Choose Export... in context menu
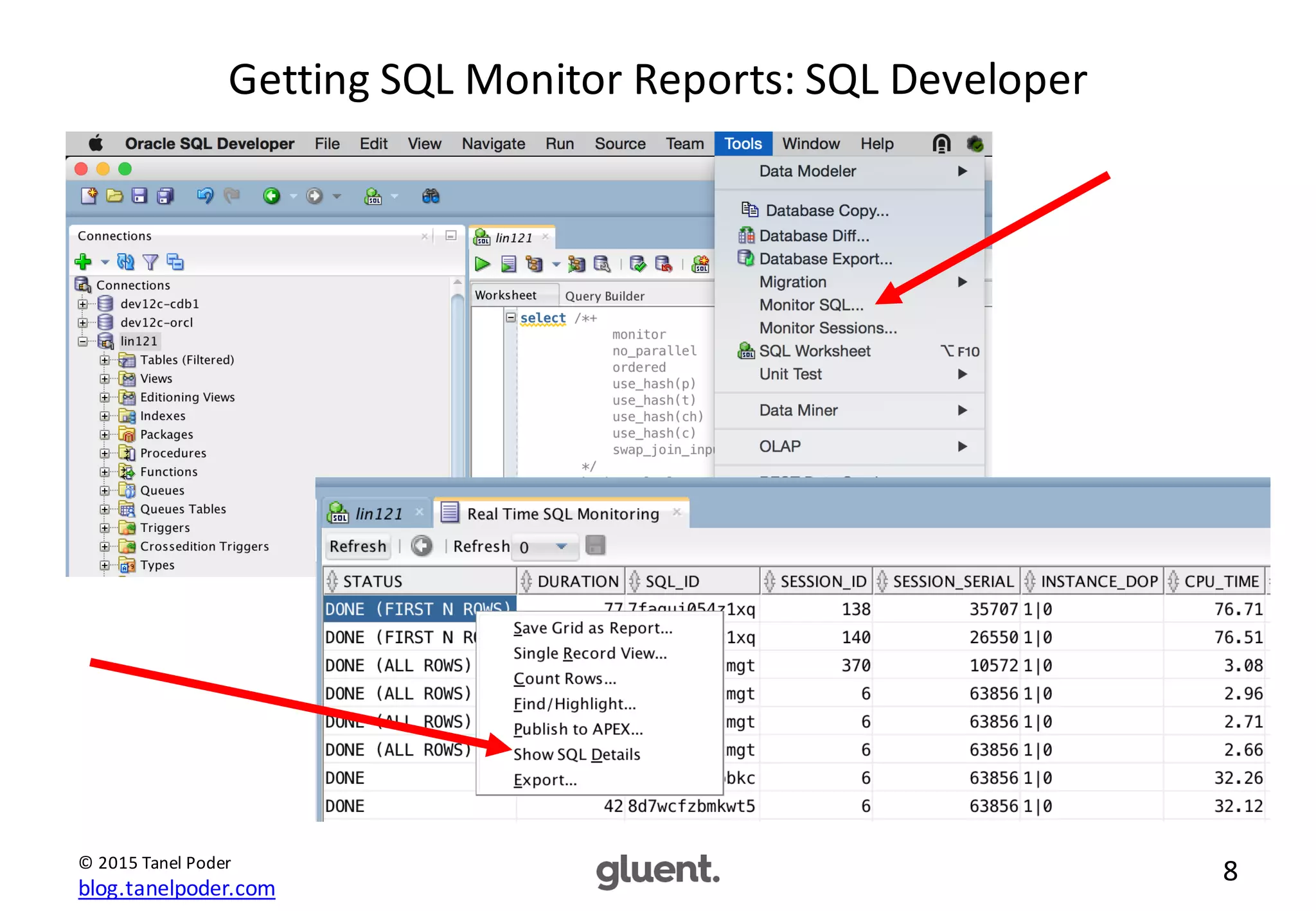The image size is (1316, 911). [x=545, y=780]
